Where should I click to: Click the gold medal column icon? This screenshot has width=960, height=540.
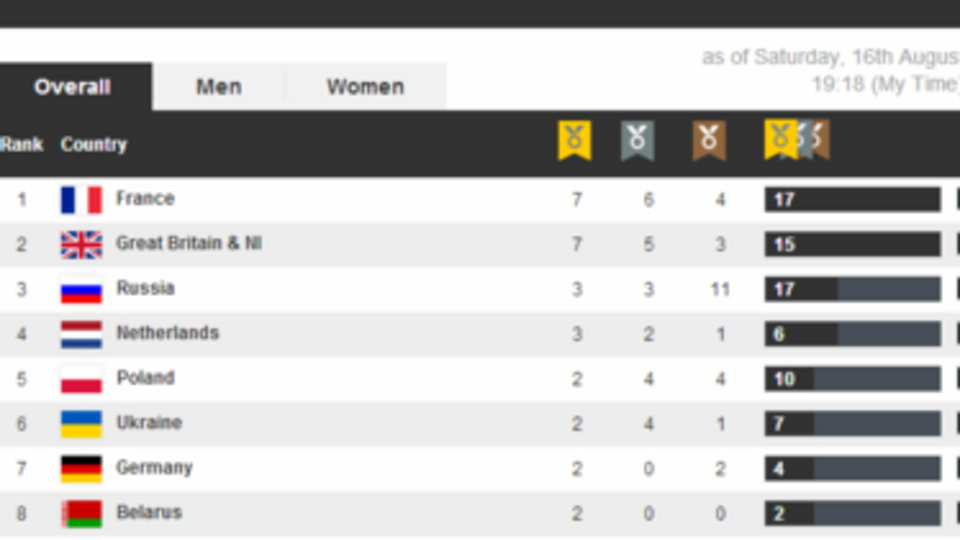tap(575, 141)
